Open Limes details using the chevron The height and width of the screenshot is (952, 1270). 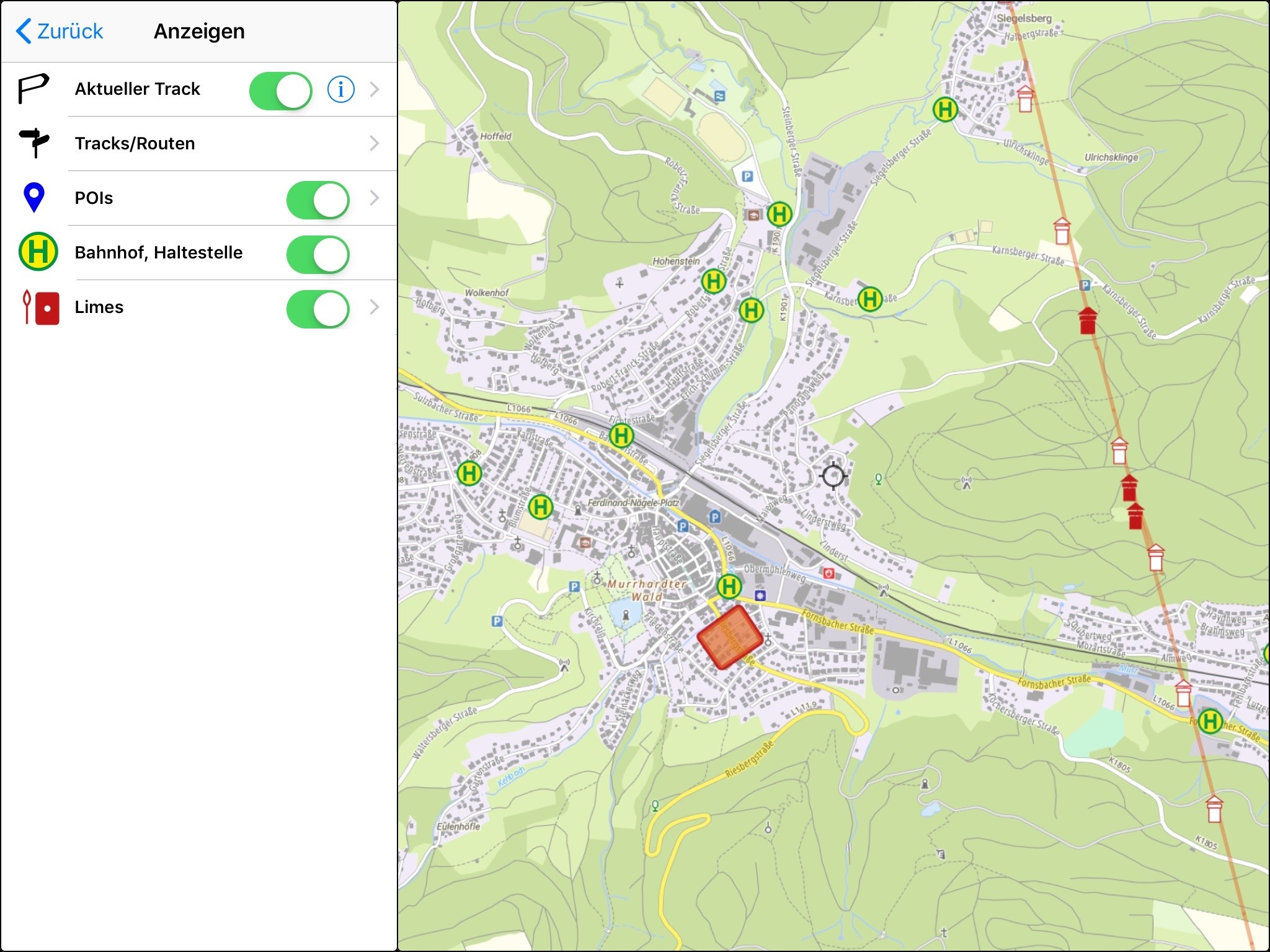374,307
